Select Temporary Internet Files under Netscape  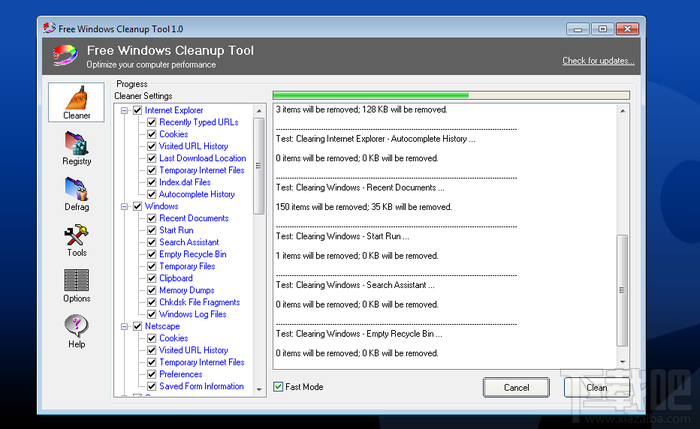[202, 362]
